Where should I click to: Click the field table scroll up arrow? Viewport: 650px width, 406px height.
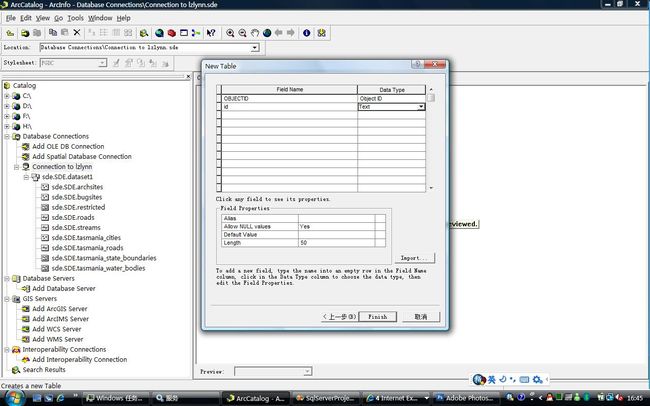(431, 89)
